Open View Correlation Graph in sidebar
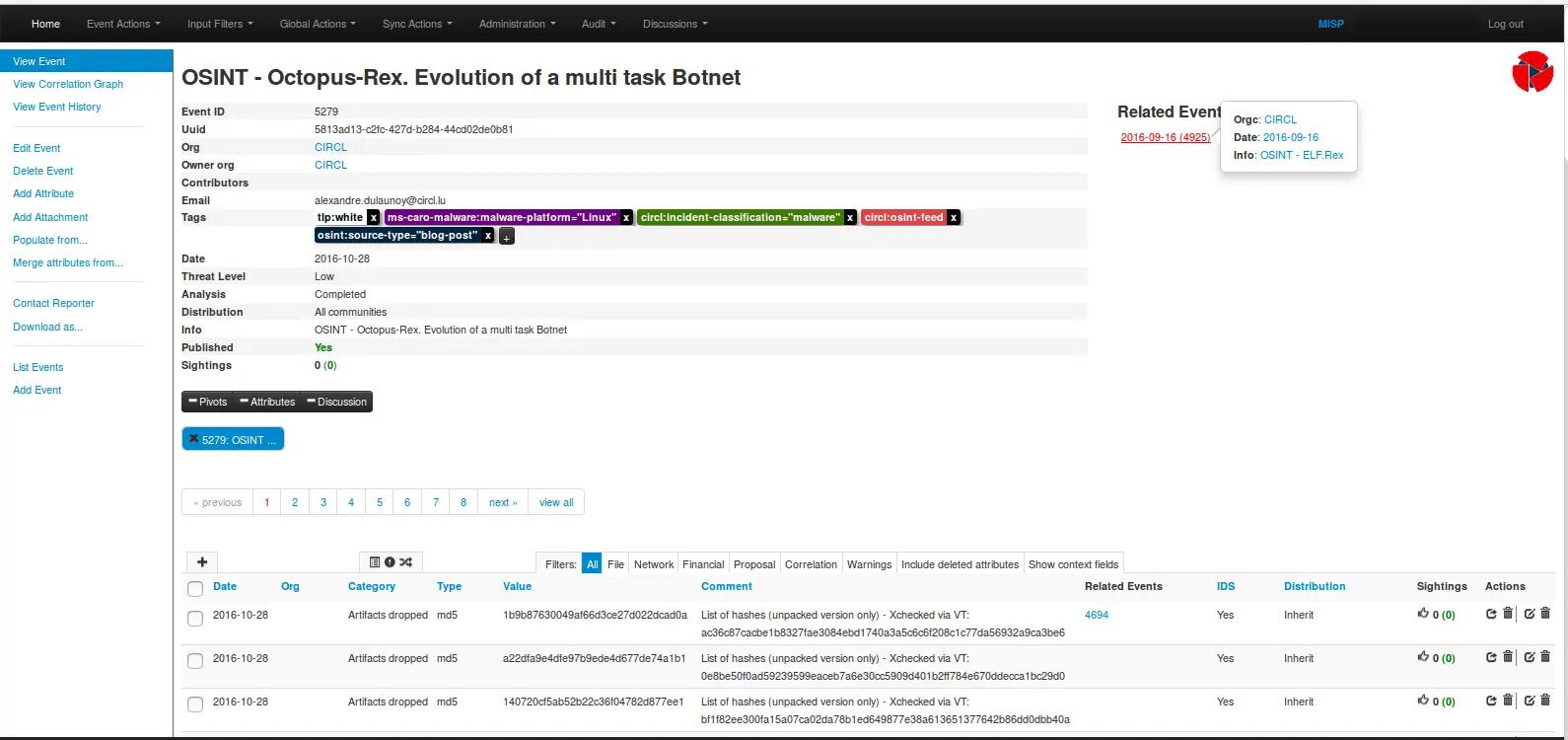Image resolution: width=1568 pixels, height=740 pixels. (x=68, y=84)
